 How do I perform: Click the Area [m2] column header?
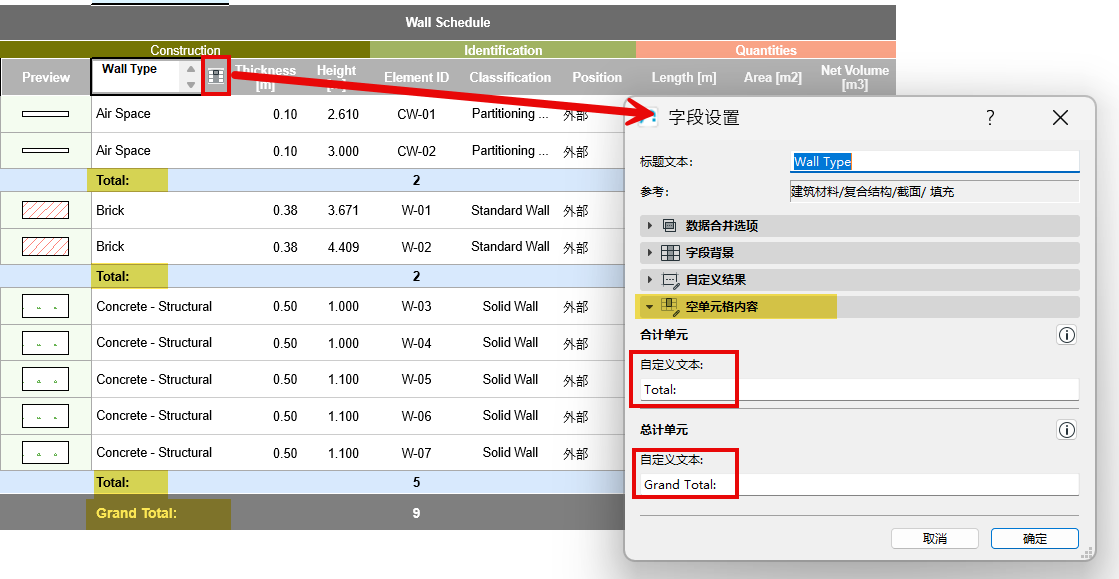pos(772,77)
